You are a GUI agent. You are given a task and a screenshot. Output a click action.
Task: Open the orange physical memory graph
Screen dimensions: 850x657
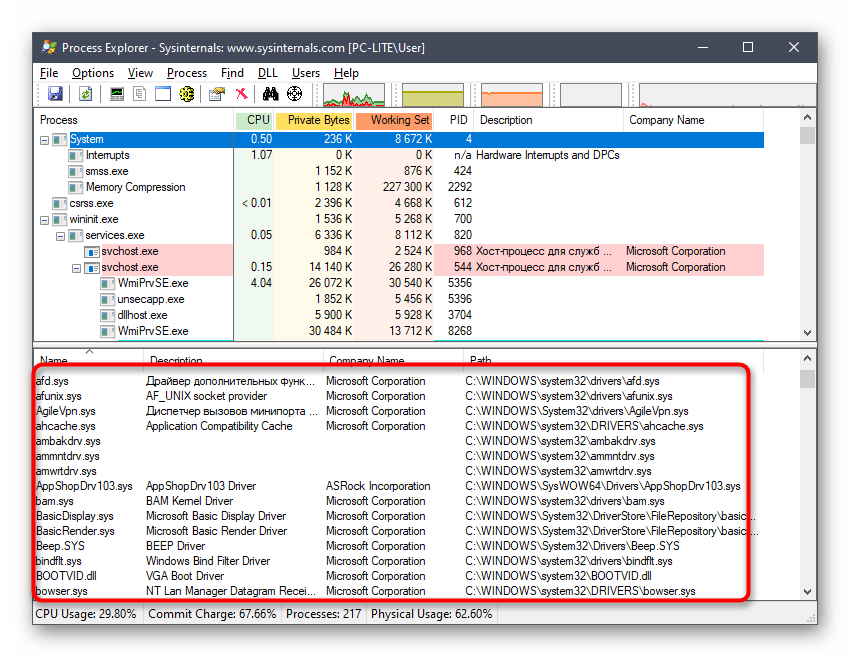pyautogui.click(x=512, y=94)
